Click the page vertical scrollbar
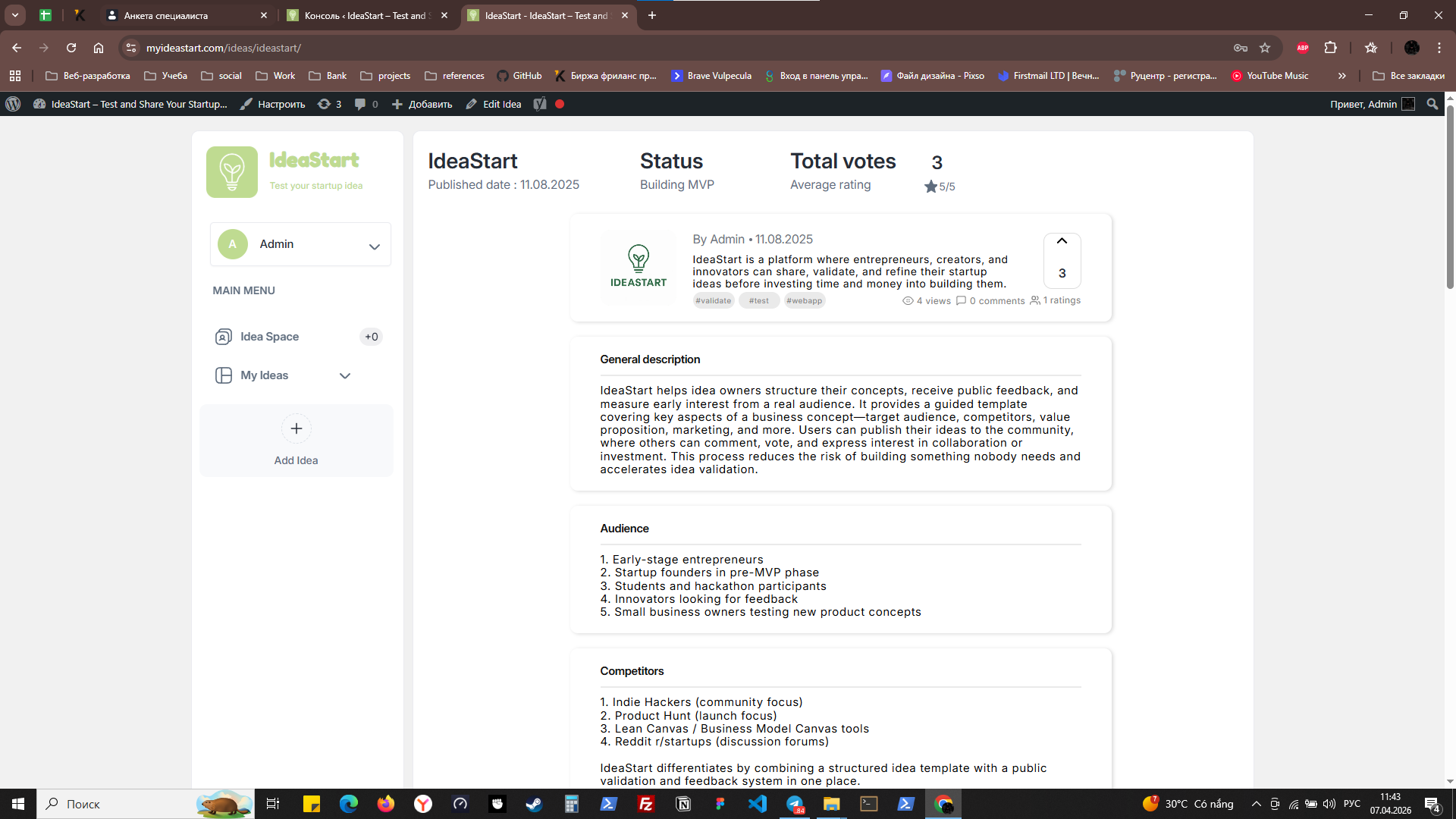Screen dimensions: 1456x819 [1450, 197]
